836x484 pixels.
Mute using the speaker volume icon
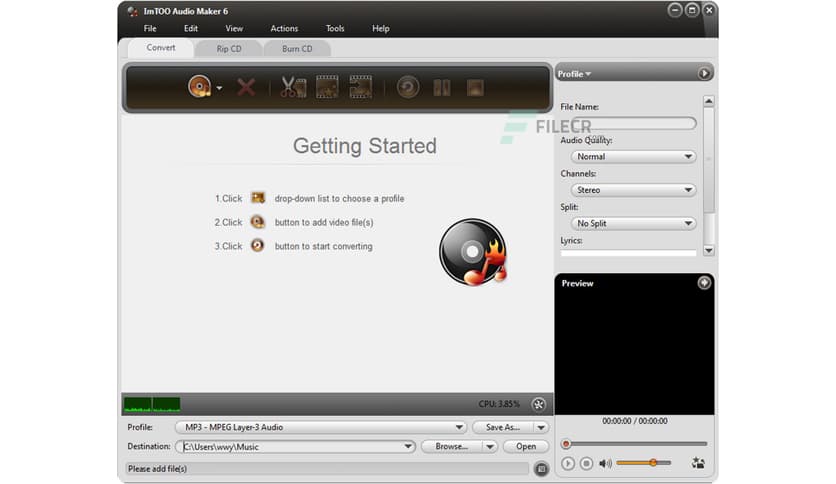pyautogui.click(x=605, y=463)
